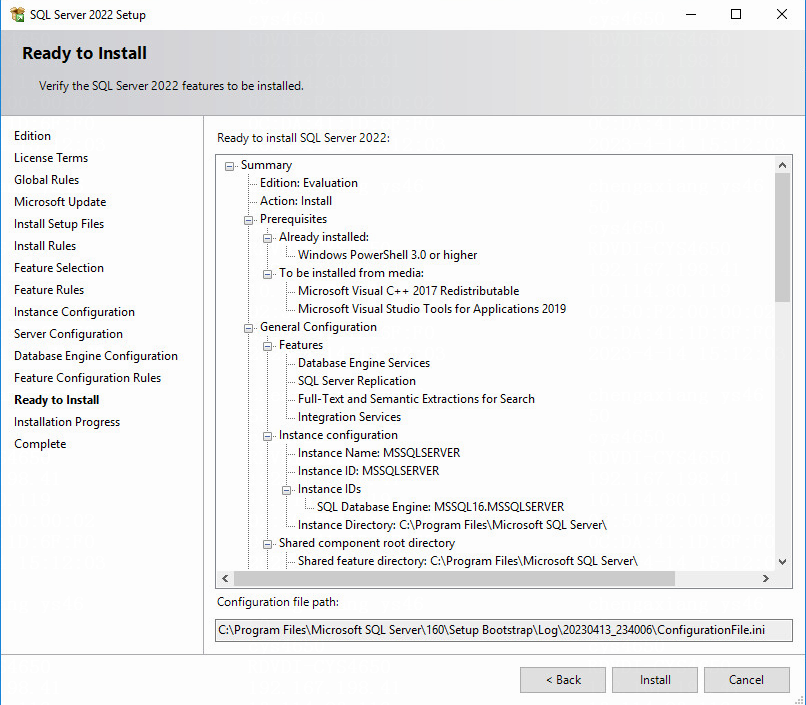Select the Installation Progress step
806x705 pixels.
click(67, 422)
